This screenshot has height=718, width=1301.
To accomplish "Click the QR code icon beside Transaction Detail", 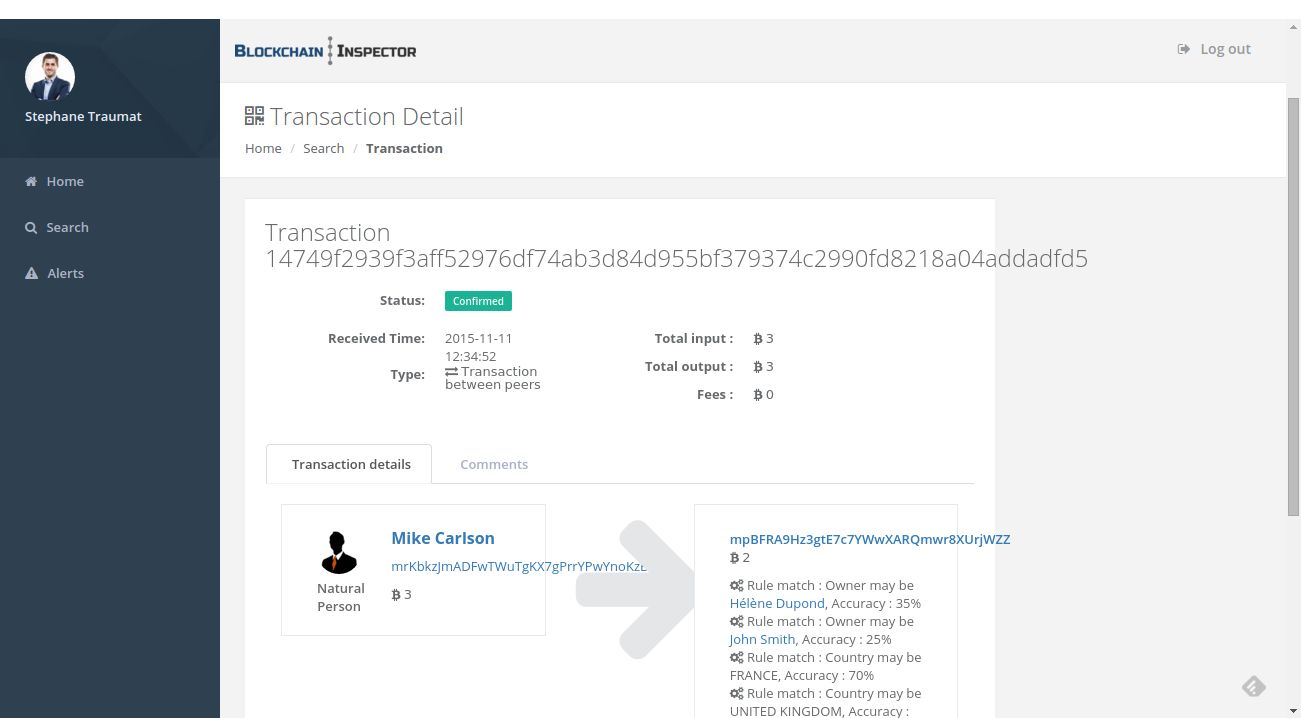I will coord(254,116).
